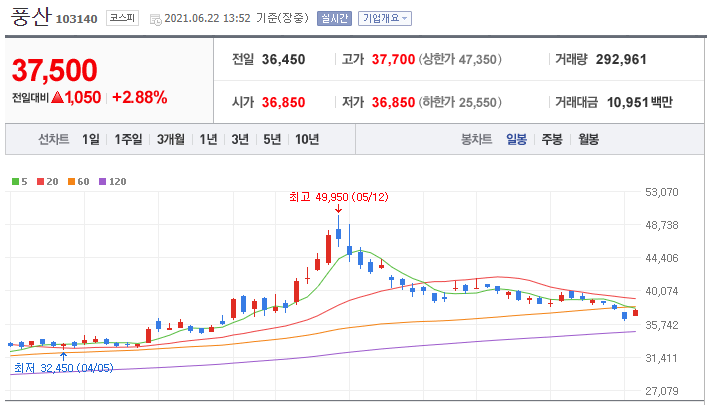Click the red up-triangle change icon

pyautogui.click(x=57, y=97)
